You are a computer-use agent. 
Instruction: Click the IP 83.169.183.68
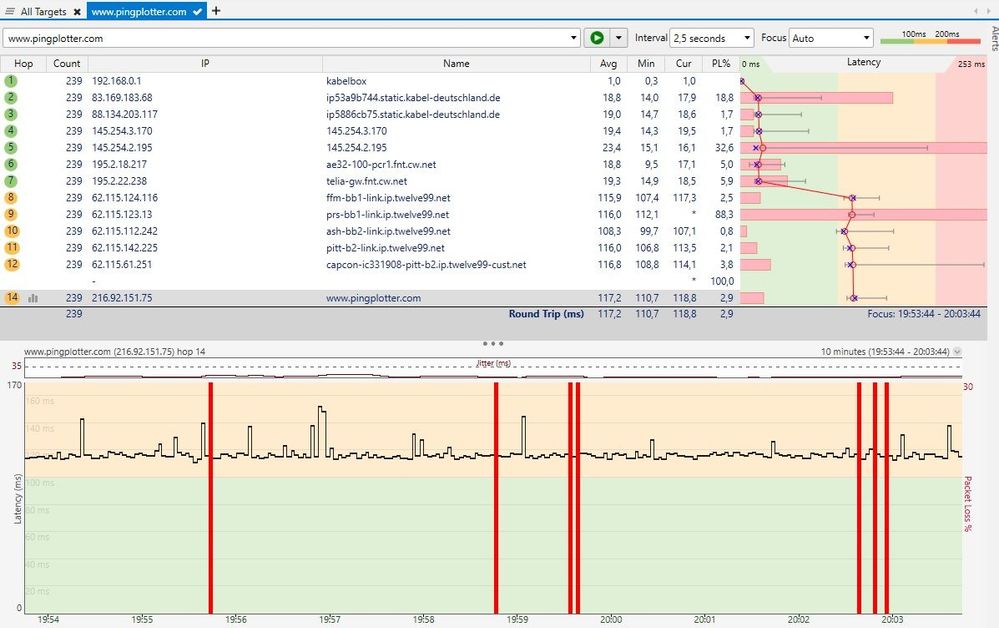122,97
